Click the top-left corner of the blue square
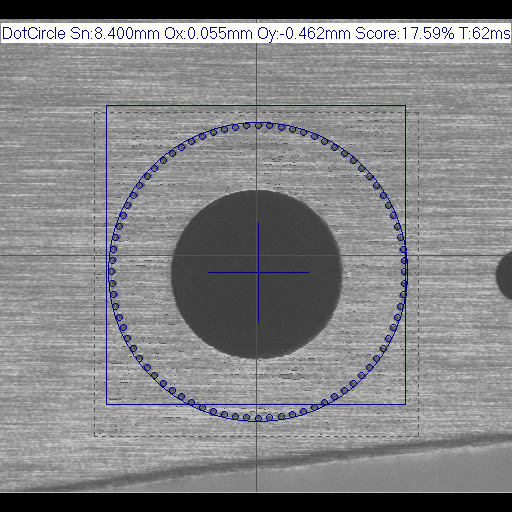The image size is (512, 512). tap(107, 106)
